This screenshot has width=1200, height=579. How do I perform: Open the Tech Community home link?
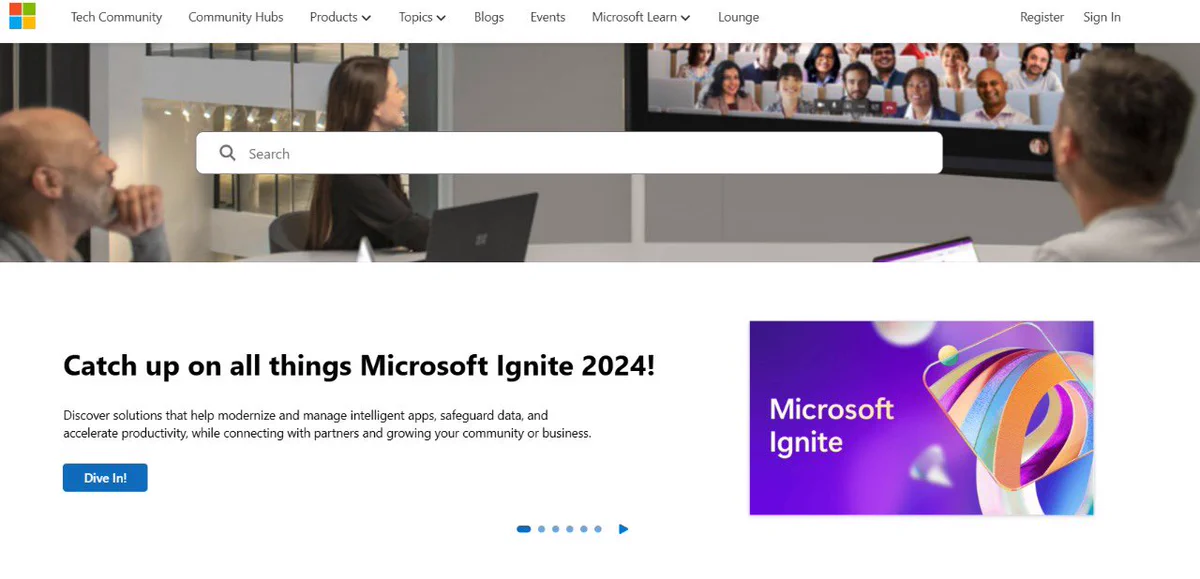116,17
